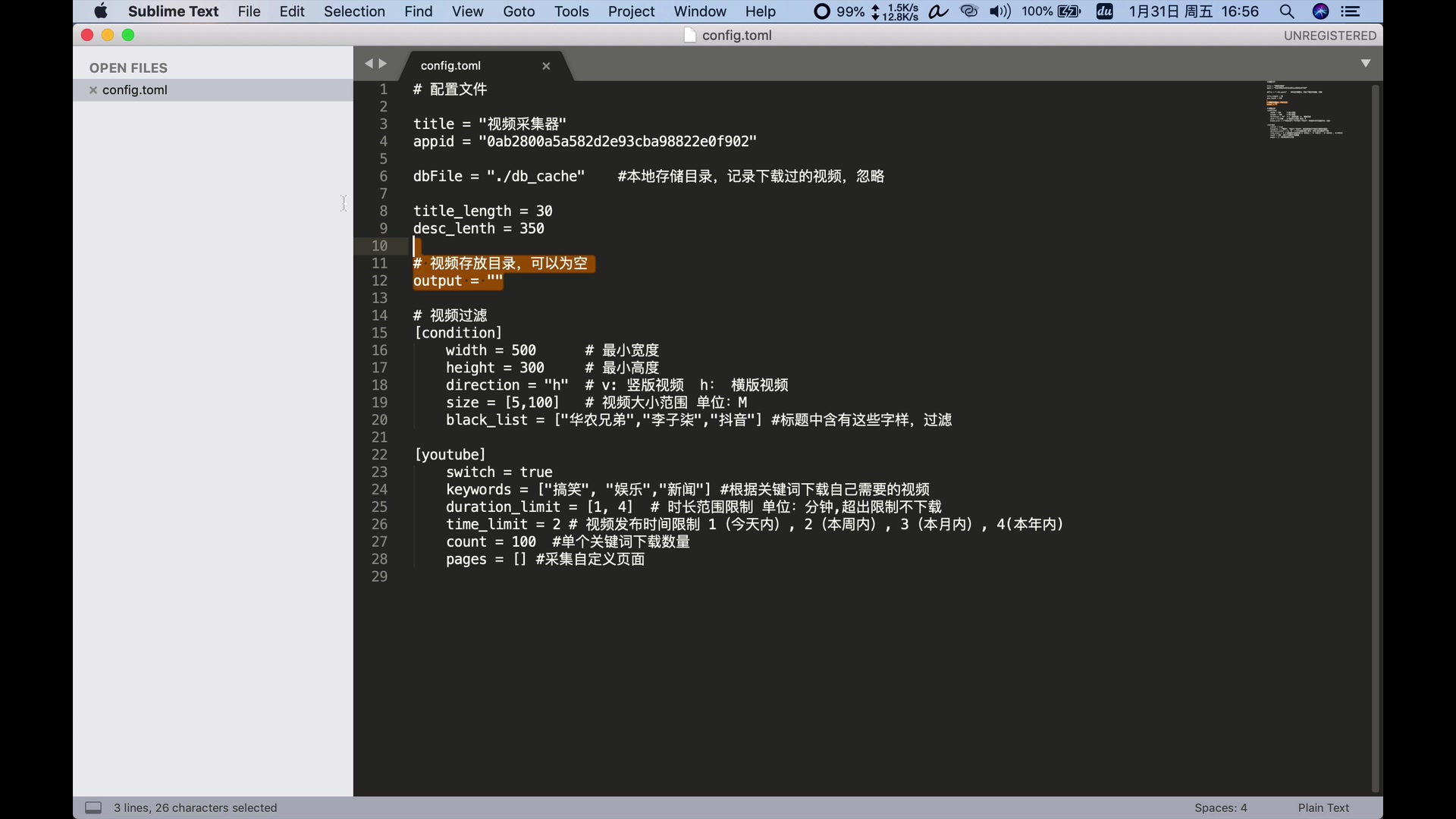Image resolution: width=1456 pixels, height=819 pixels.
Task: Click the keywords array line
Action: pyautogui.click(x=687, y=490)
